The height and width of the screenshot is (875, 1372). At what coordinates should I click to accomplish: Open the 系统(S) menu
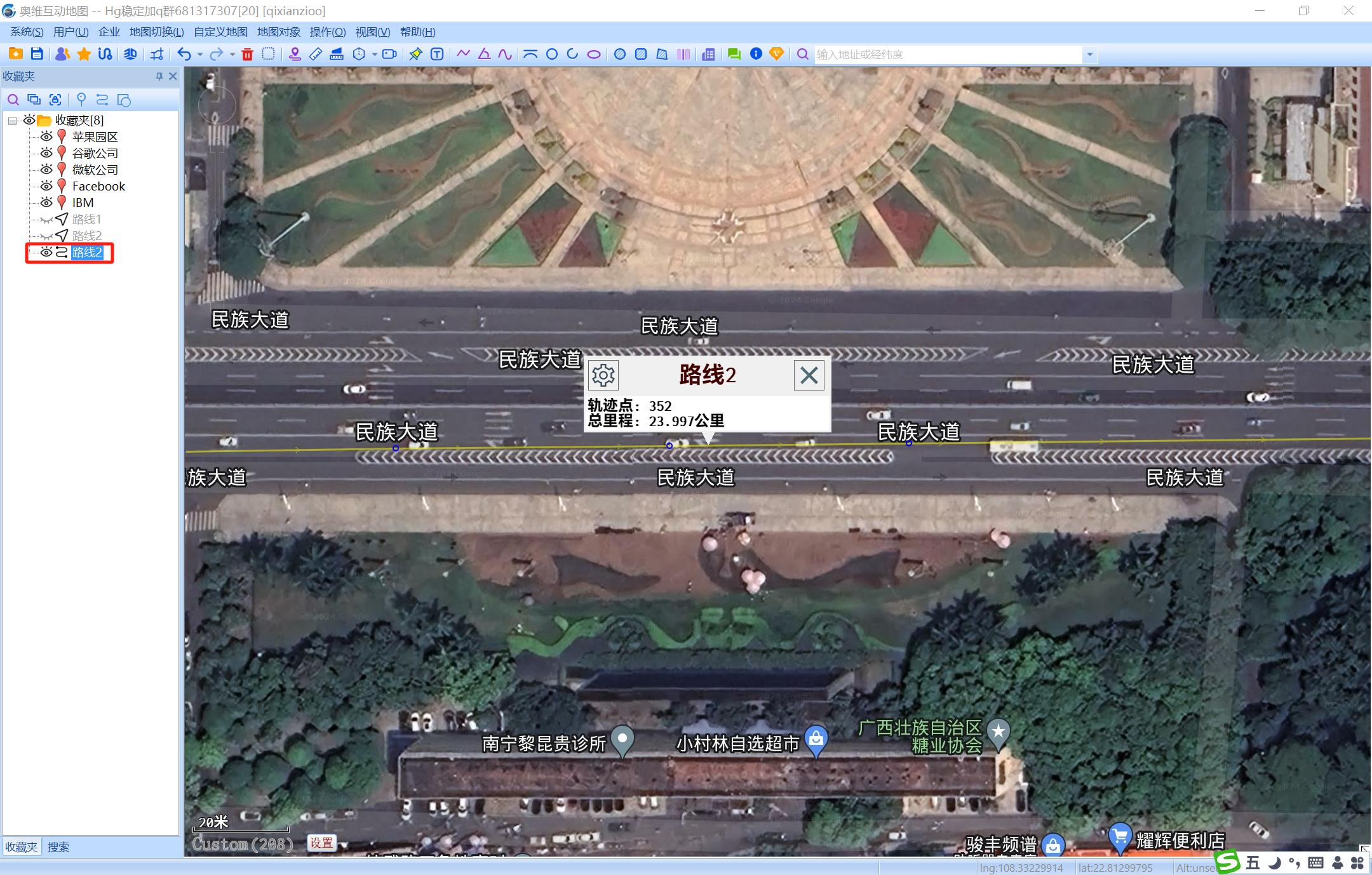click(27, 32)
